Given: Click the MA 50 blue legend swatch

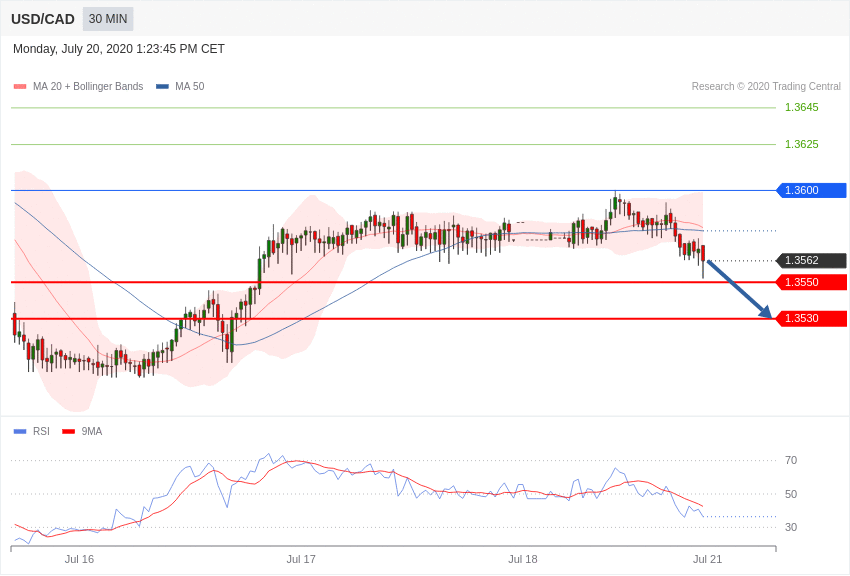Looking at the screenshot, I should pos(162,87).
